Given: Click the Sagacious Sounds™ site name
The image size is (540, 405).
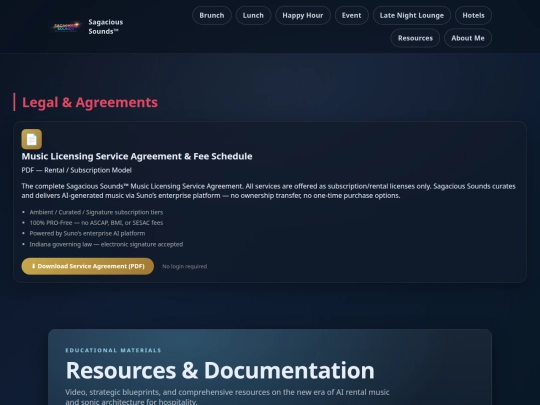Looking at the screenshot, I should click(x=106, y=27).
